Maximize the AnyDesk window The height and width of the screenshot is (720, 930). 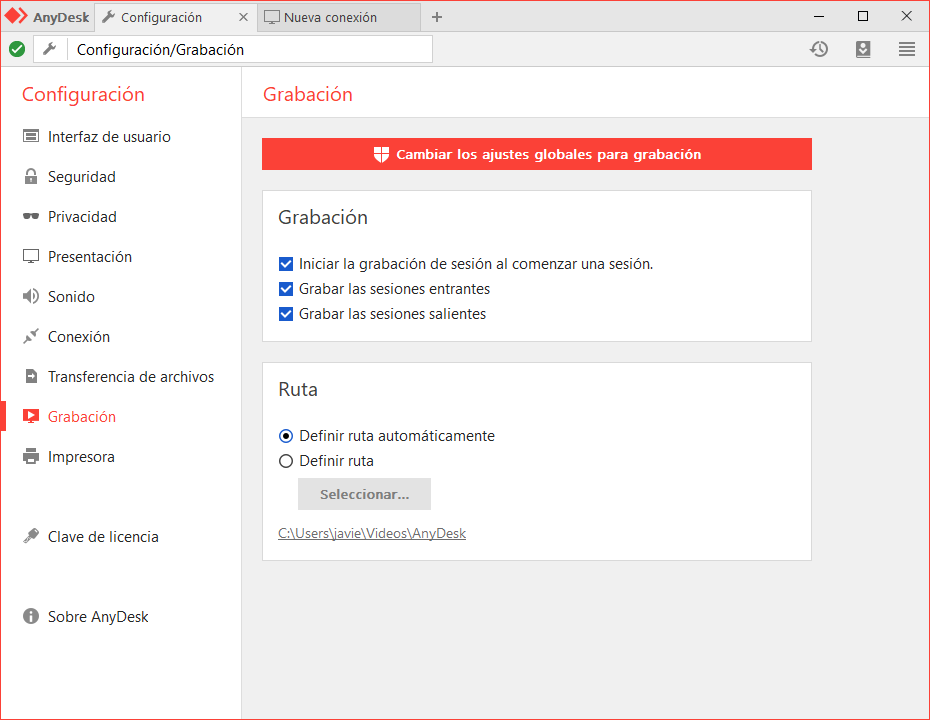pyautogui.click(x=863, y=17)
